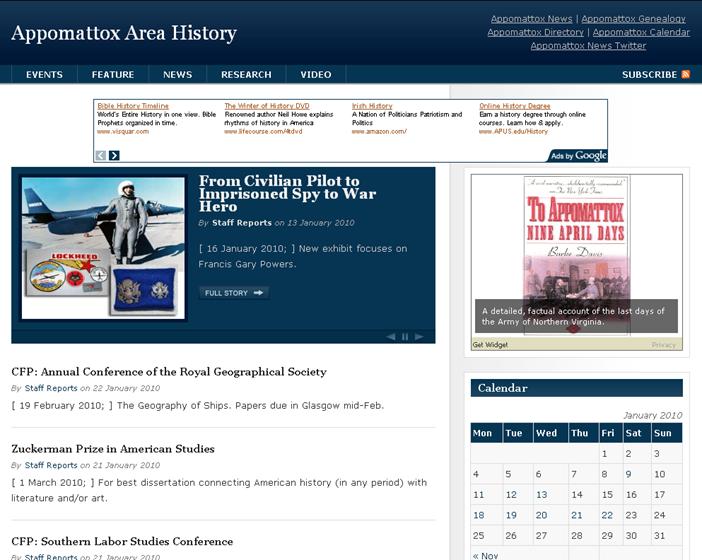Click the book widget description caption
The image size is (702, 560).
576,316
